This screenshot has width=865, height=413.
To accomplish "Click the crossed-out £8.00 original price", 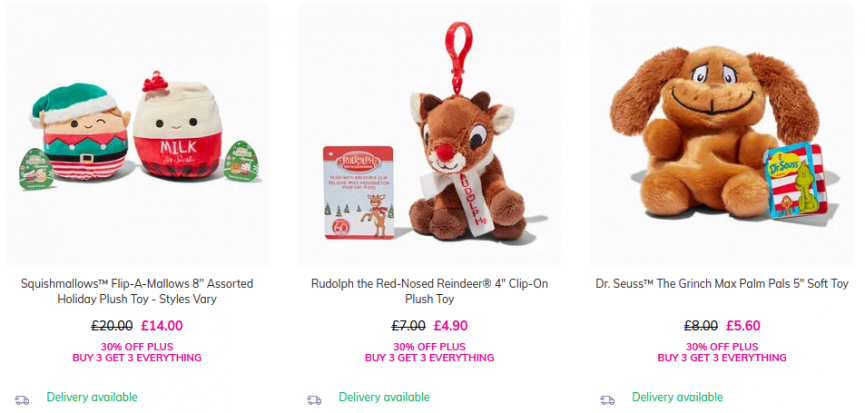I will coord(701,326).
